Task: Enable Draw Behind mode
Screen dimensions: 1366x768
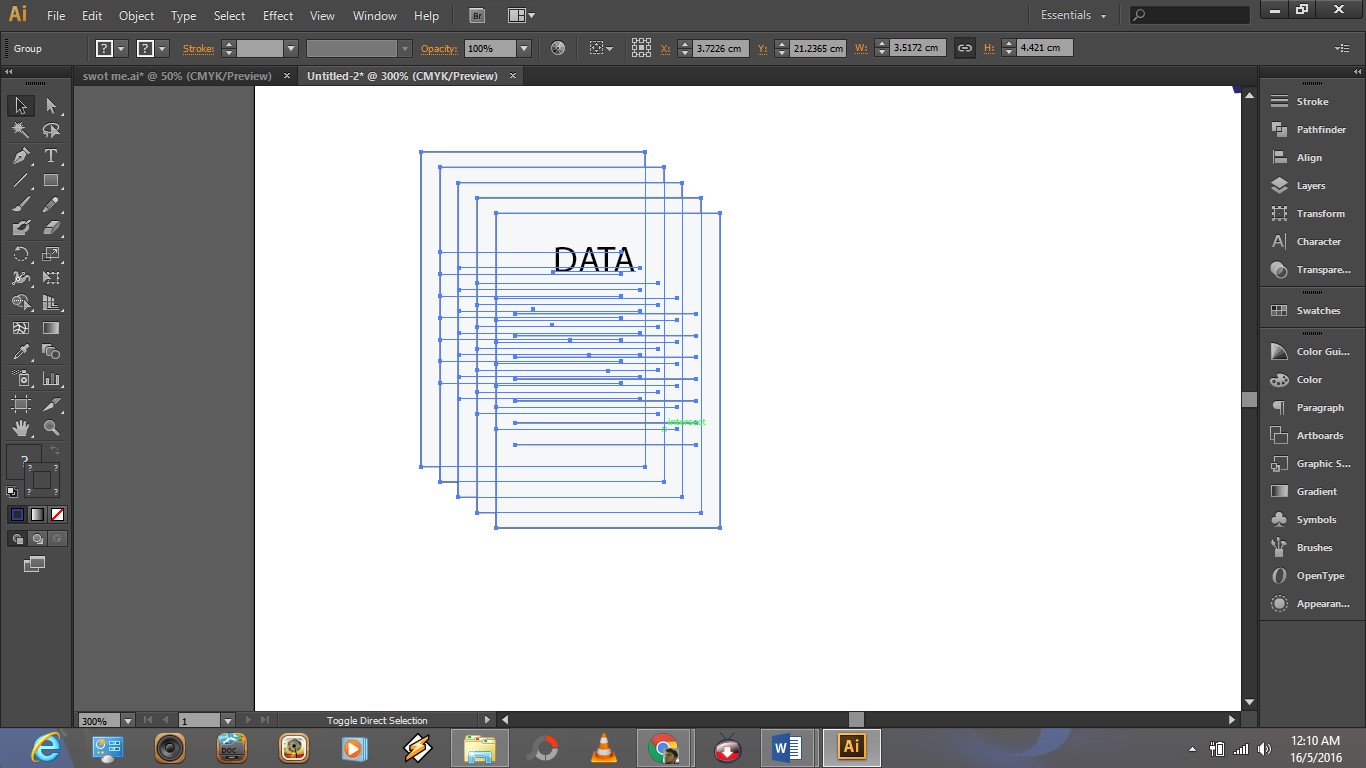Action: point(37,539)
